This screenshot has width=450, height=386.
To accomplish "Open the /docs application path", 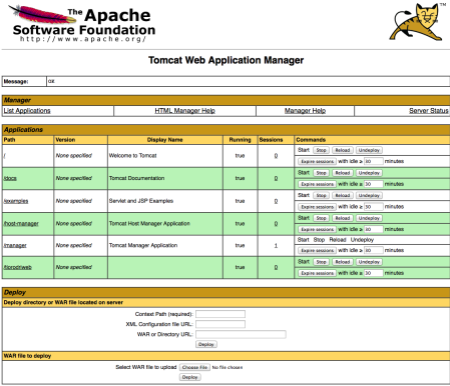I will point(10,178).
